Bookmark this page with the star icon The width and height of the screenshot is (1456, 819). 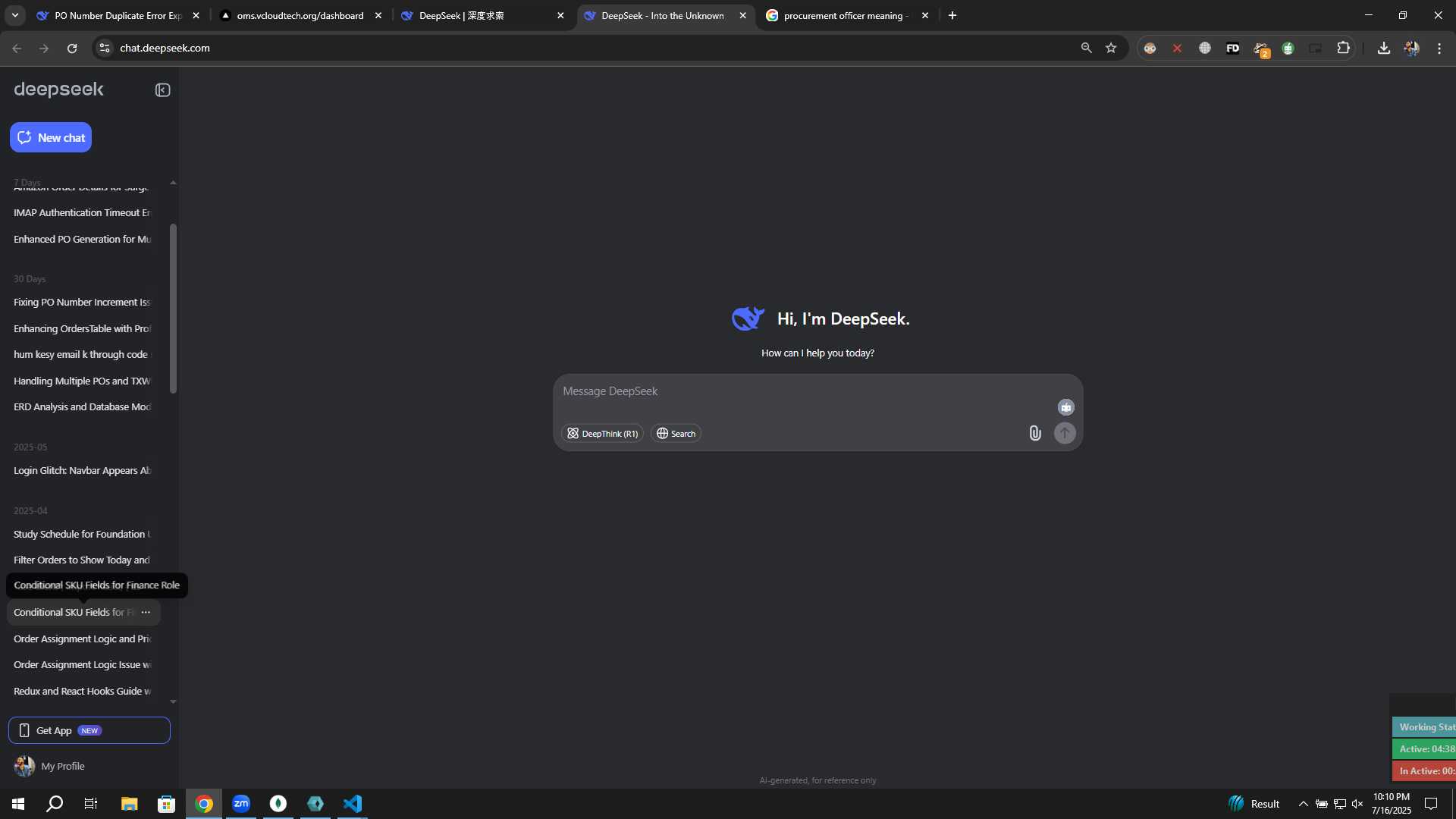pyautogui.click(x=1111, y=48)
